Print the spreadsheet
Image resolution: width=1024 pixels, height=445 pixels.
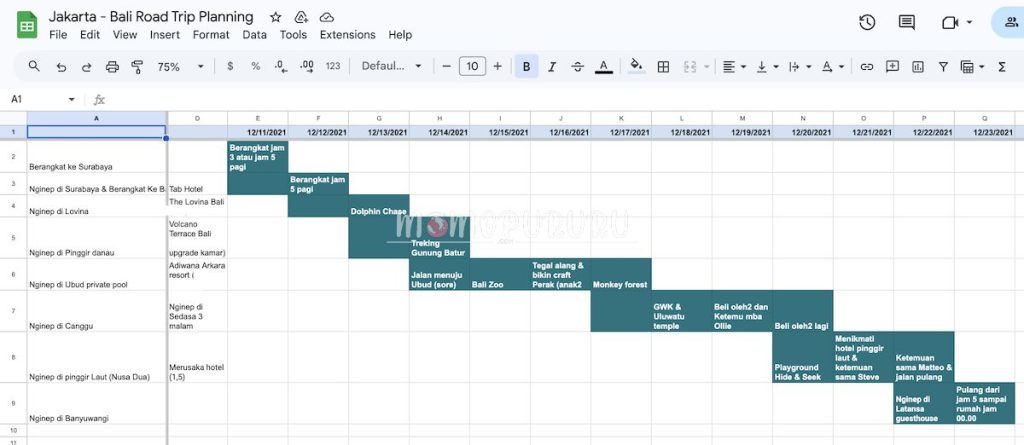click(112, 67)
